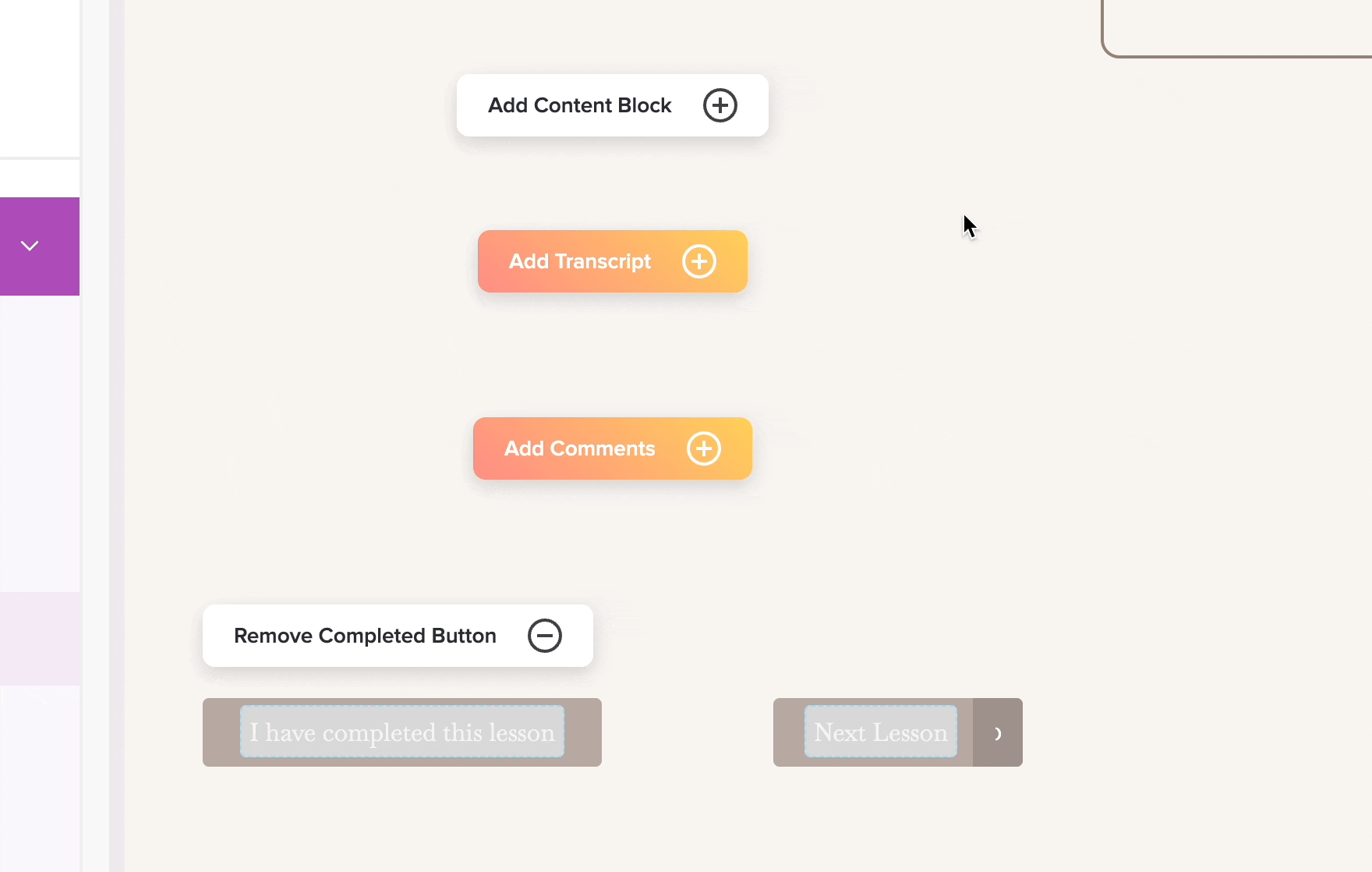Click Remove Completed Button label
The width and height of the screenshot is (1372, 872).
pyautogui.click(x=365, y=636)
